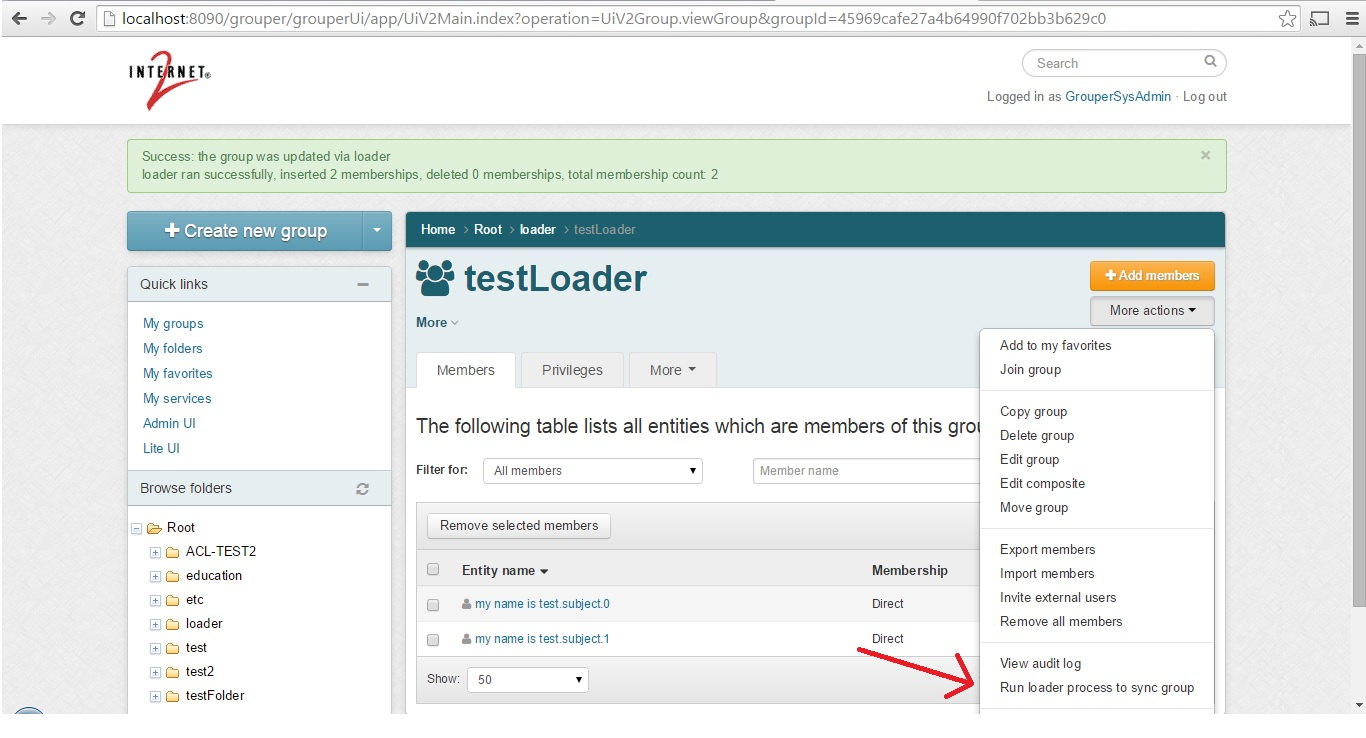Toggle the select-all members checkbox
The height and width of the screenshot is (738, 1366).
(433, 570)
